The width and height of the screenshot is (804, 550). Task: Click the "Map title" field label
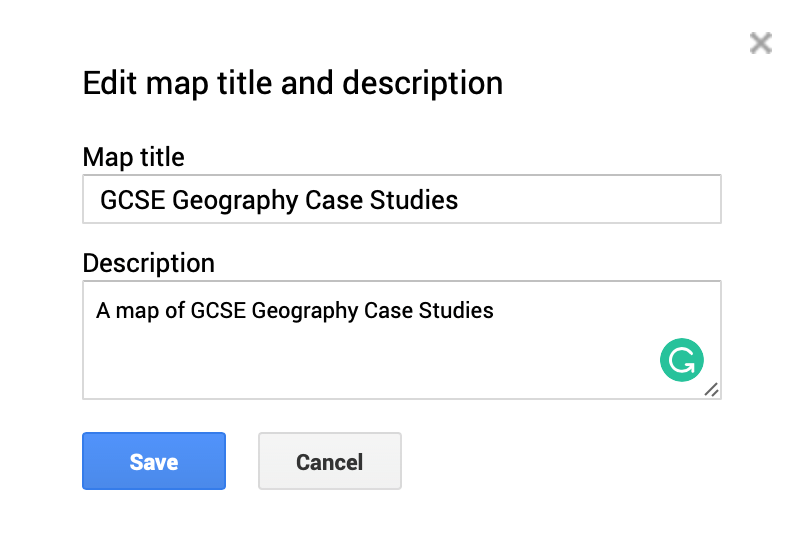pyautogui.click(x=133, y=157)
